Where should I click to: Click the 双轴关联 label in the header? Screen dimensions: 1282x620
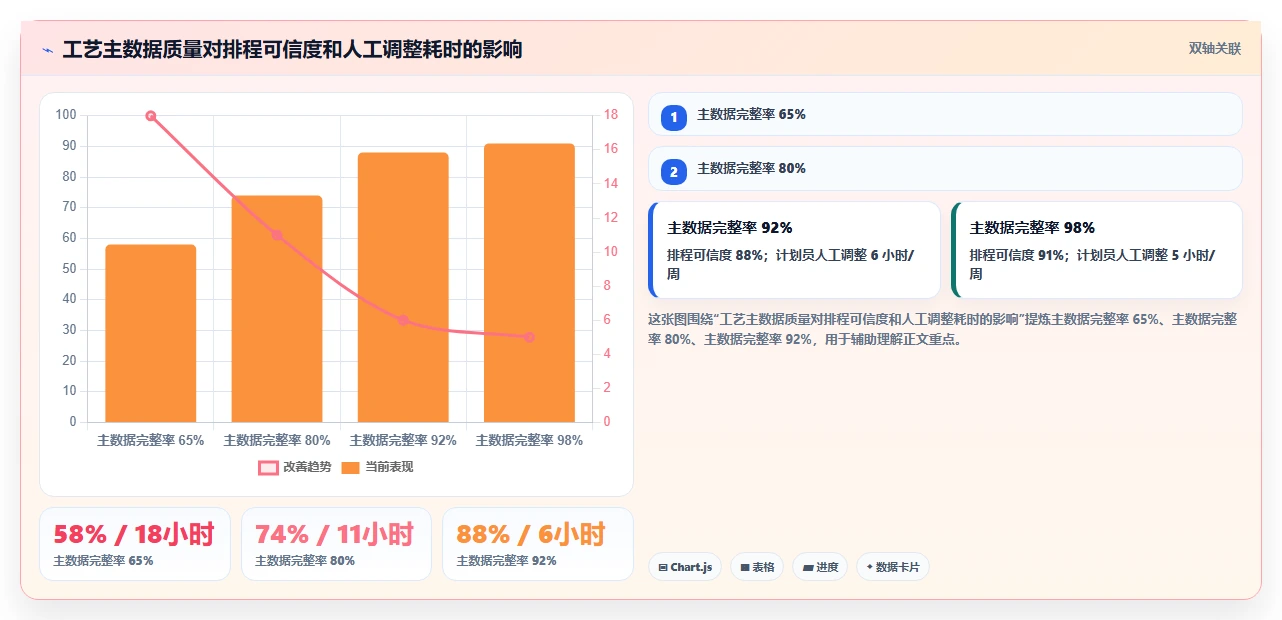pyautogui.click(x=1215, y=49)
